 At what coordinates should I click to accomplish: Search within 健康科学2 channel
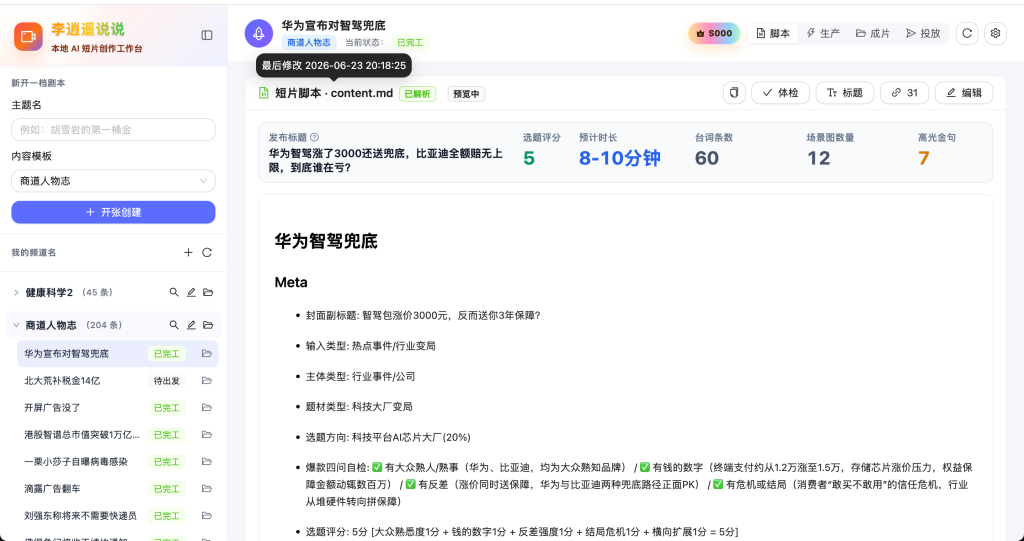[x=174, y=293]
